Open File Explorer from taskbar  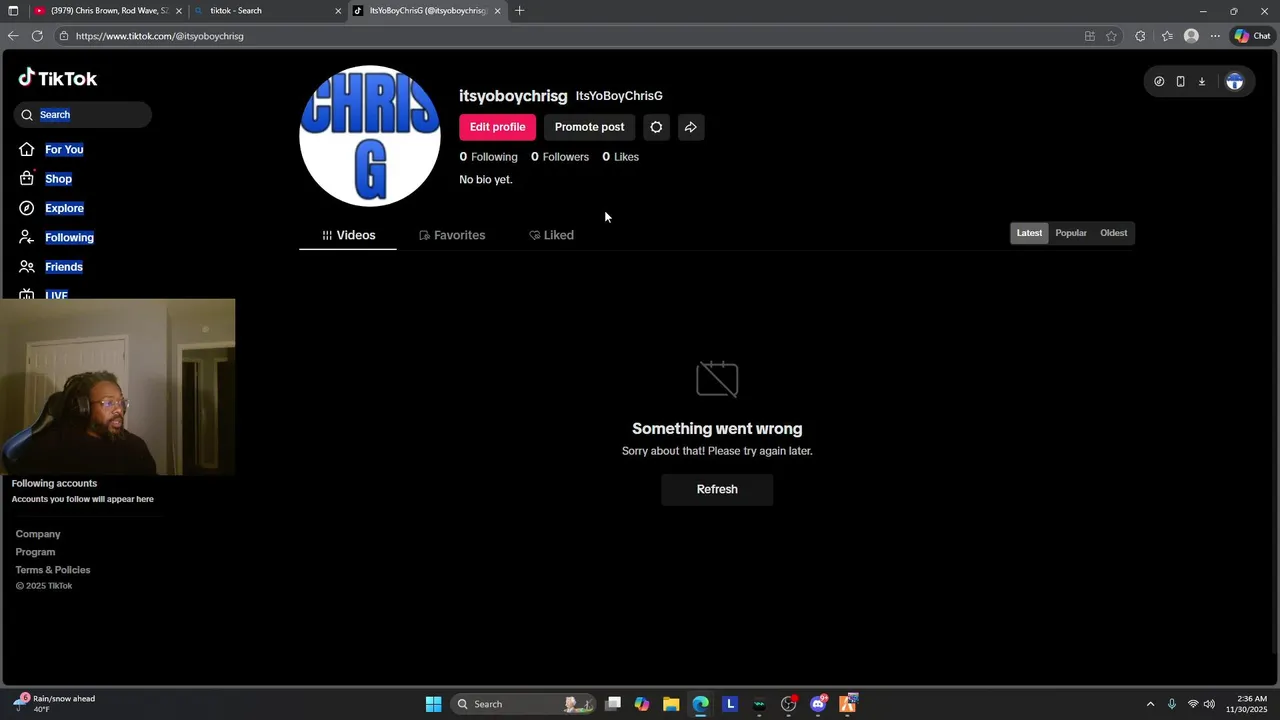point(671,704)
